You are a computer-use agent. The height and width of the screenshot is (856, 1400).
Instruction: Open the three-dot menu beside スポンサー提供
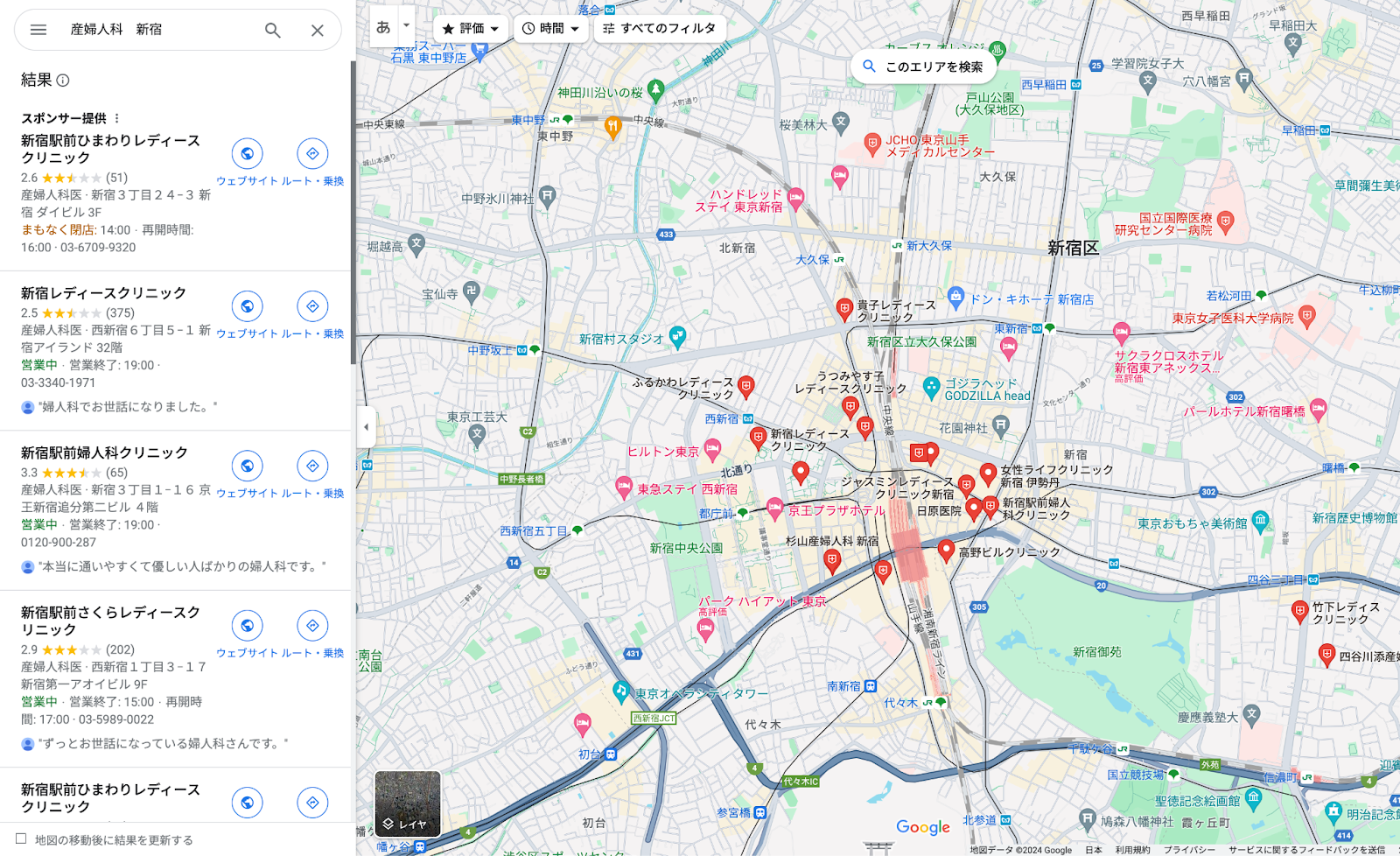pyautogui.click(x=116, y=118)
